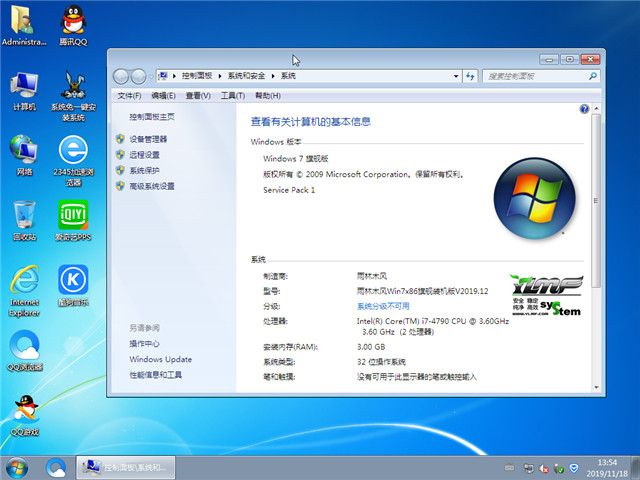Click the help question mark icon

[x=584, y=108]
